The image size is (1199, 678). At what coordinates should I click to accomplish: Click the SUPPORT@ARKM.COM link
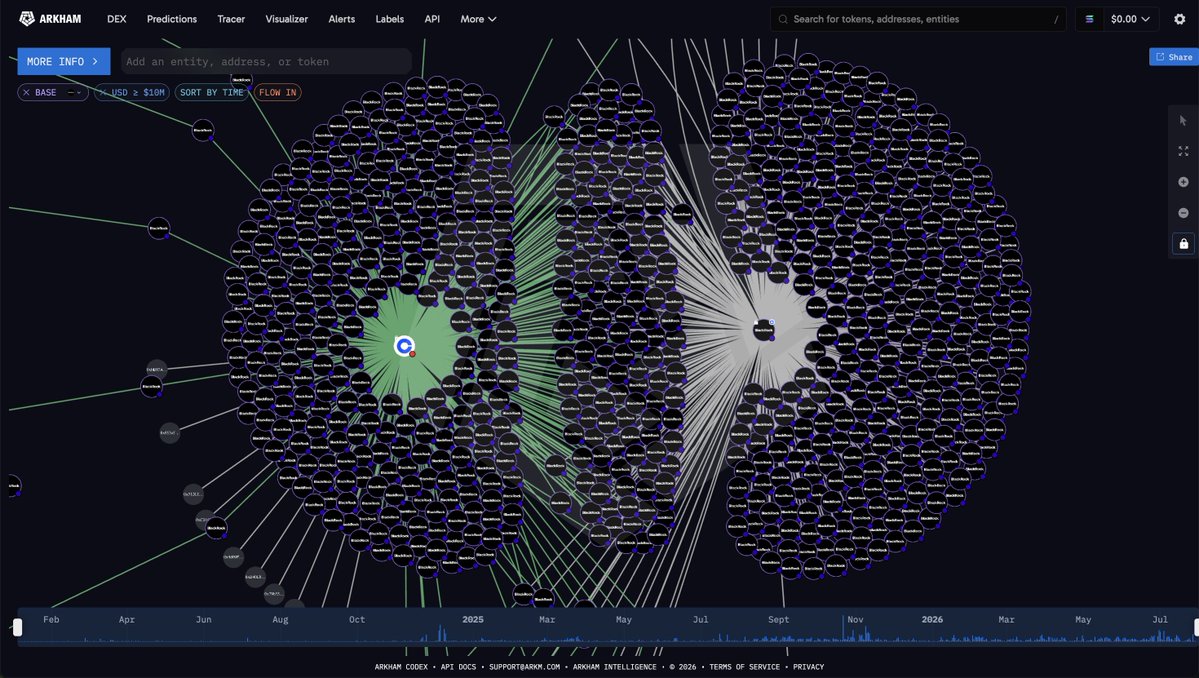pos(525,667)
